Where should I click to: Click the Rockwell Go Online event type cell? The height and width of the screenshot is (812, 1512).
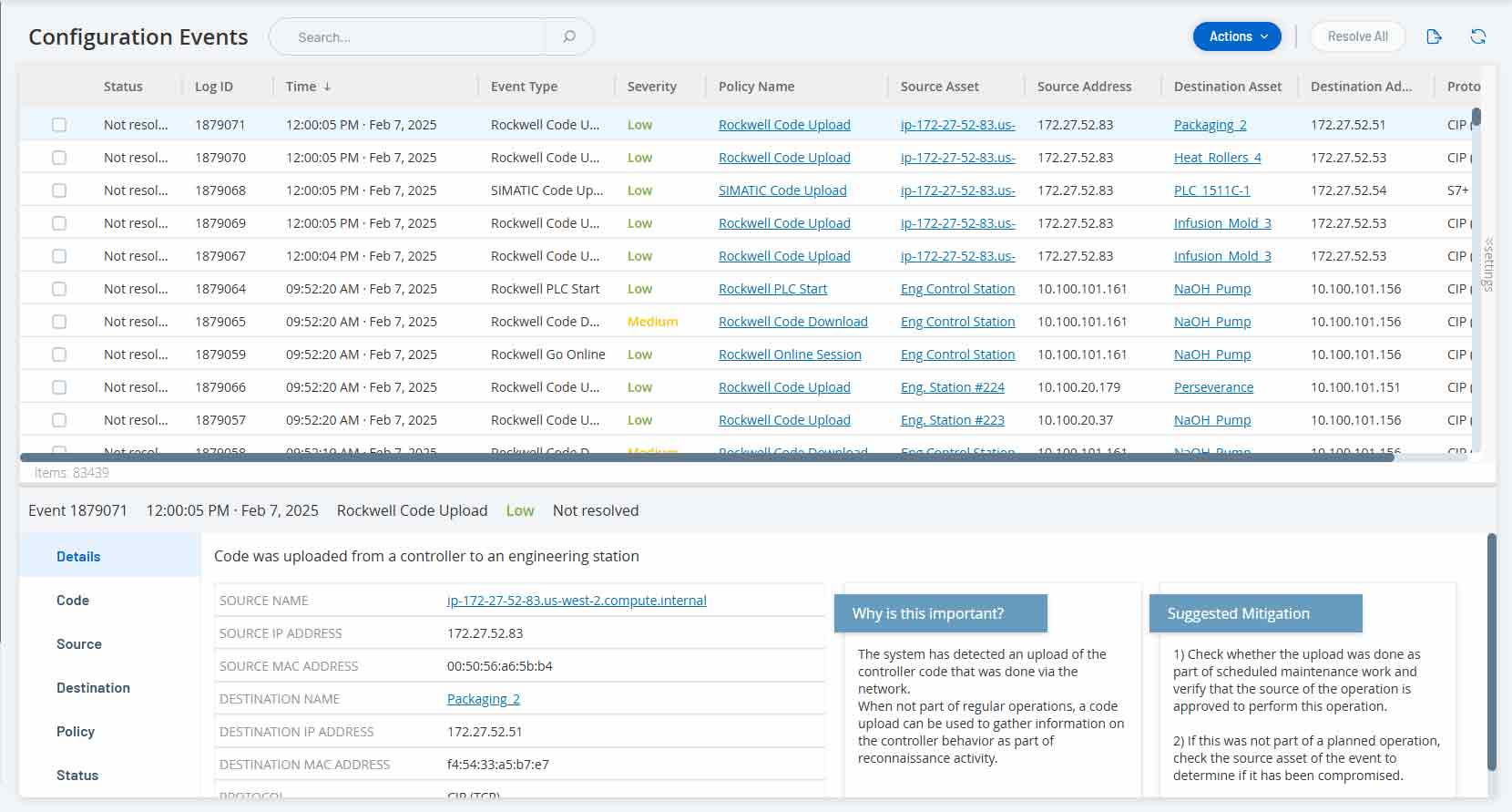547,355
